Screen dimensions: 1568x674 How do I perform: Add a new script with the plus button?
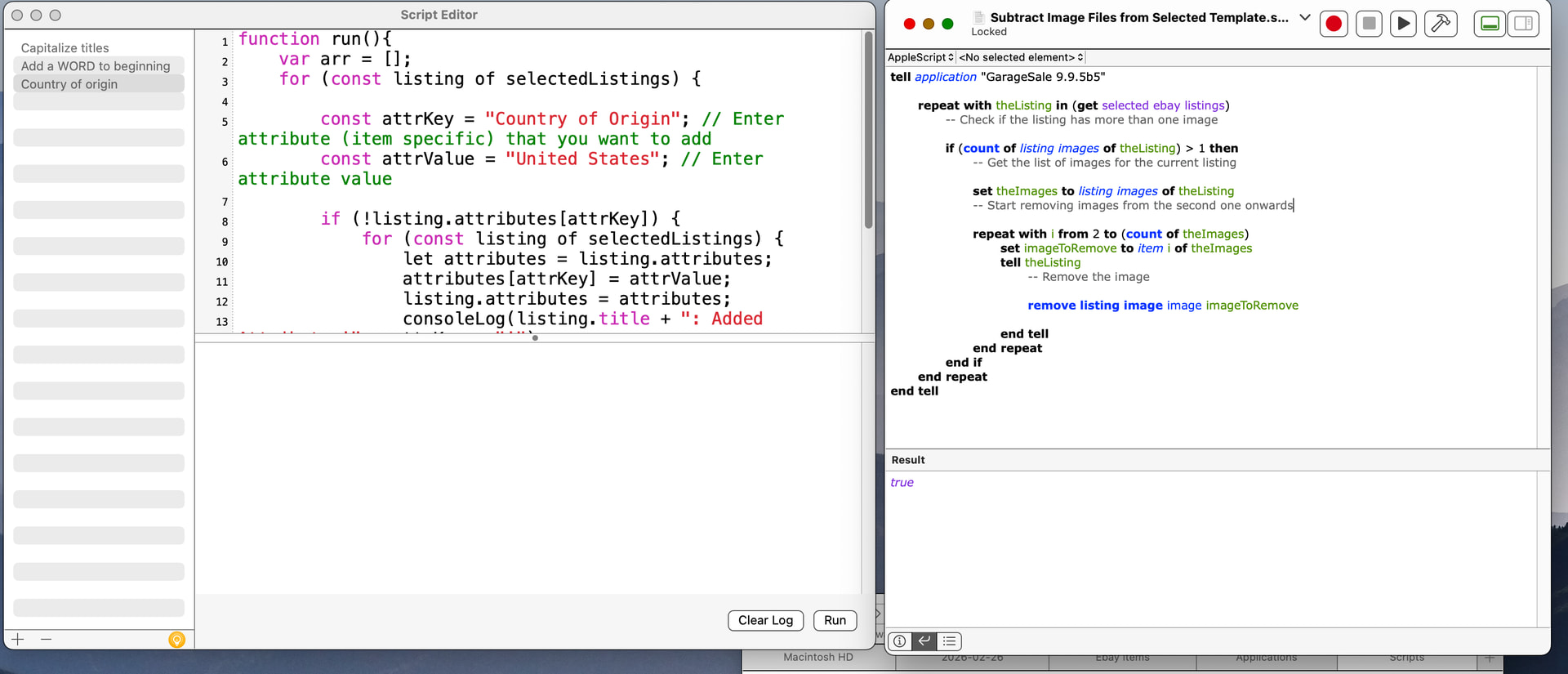click(18, 640)
